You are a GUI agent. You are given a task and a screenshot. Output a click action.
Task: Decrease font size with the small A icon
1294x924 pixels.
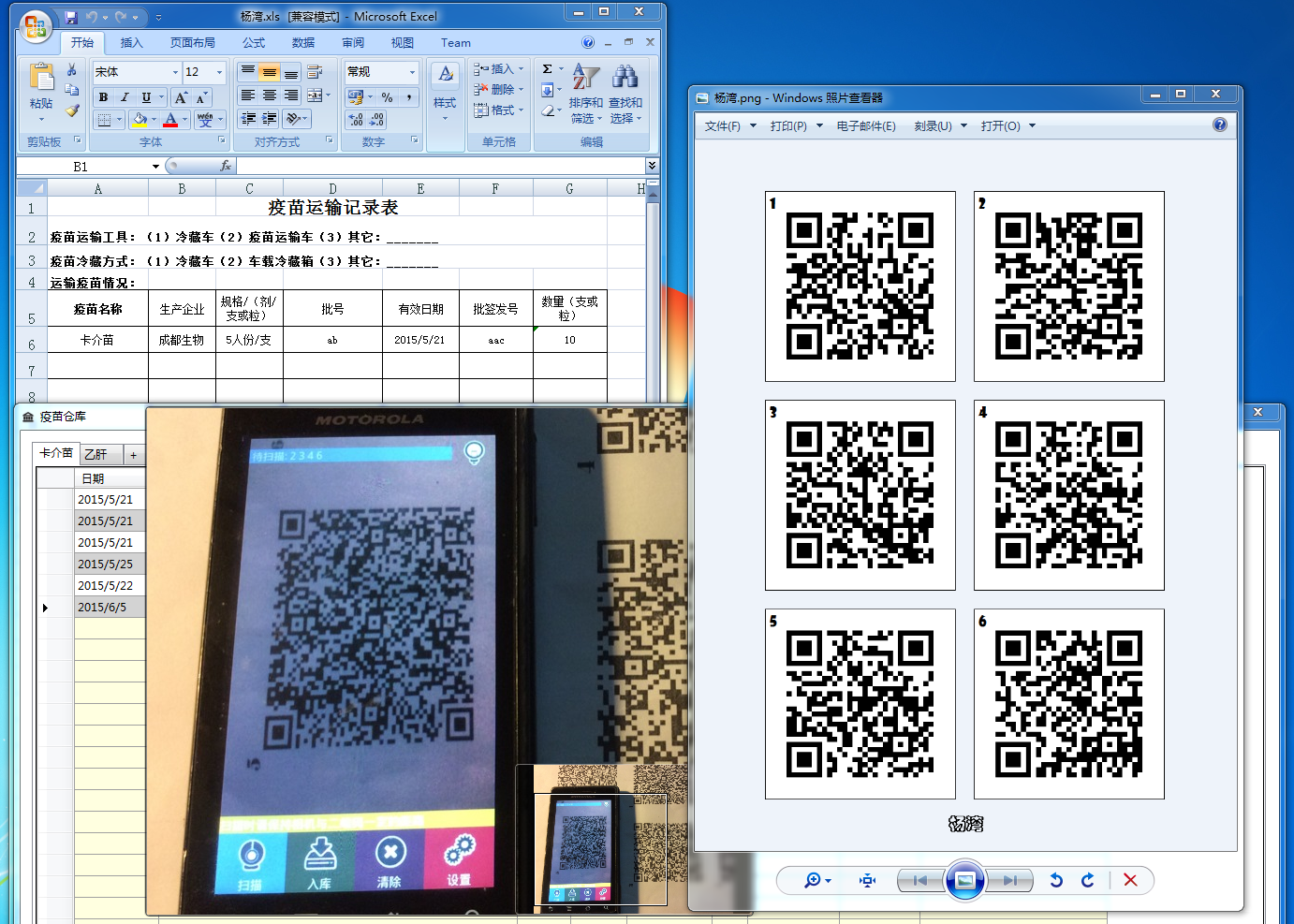click(201, 97)
